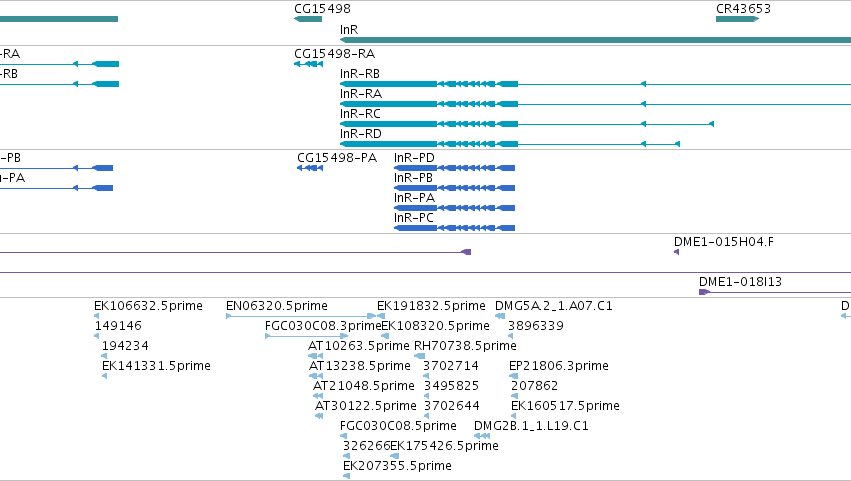The image size is (851, 481).
Task: Select the InR-RA transcript label
Action: (361, 94)
